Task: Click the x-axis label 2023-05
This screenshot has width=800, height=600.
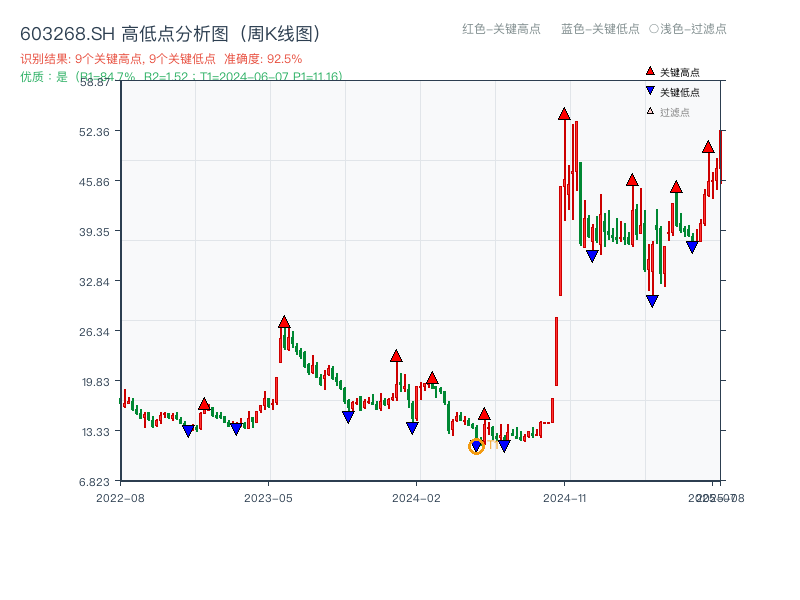Action: pos(268,498)
